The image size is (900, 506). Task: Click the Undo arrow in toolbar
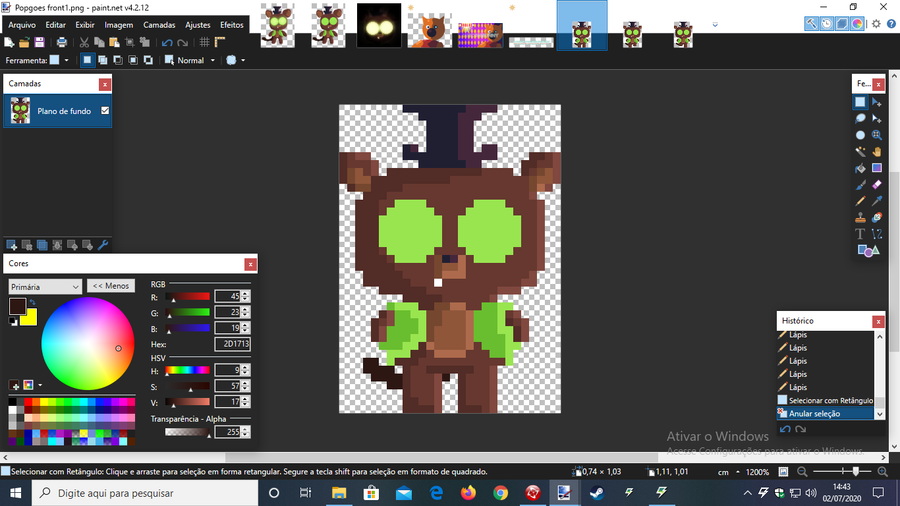point(166,42)
